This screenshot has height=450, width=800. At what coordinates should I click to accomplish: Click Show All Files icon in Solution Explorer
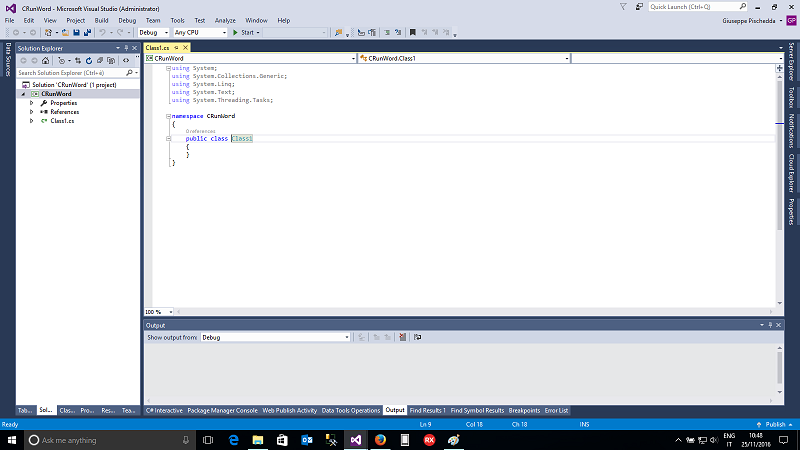[111, 61]
